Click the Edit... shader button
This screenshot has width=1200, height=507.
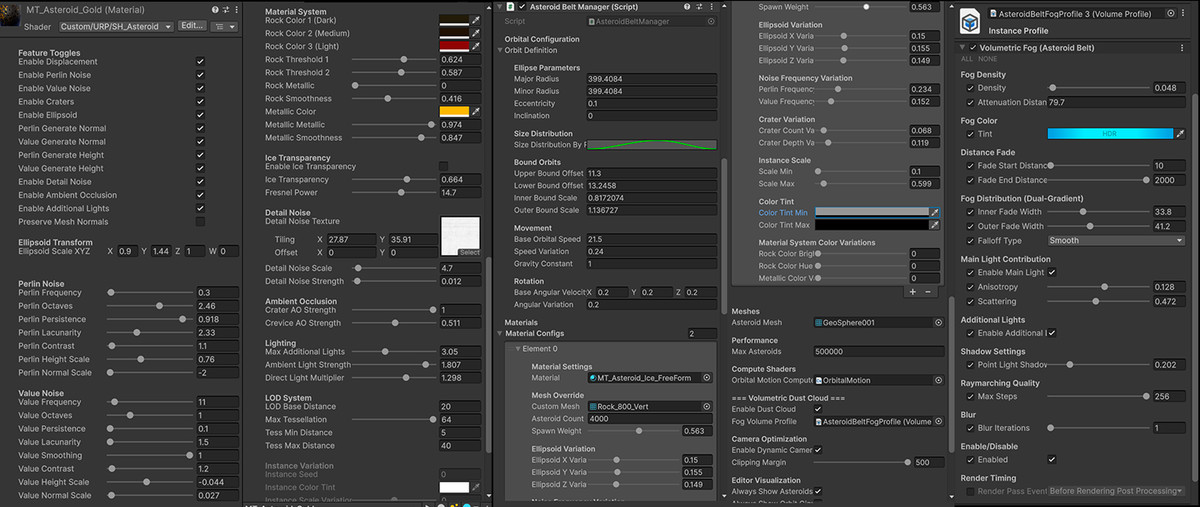[x=191, y=25]
